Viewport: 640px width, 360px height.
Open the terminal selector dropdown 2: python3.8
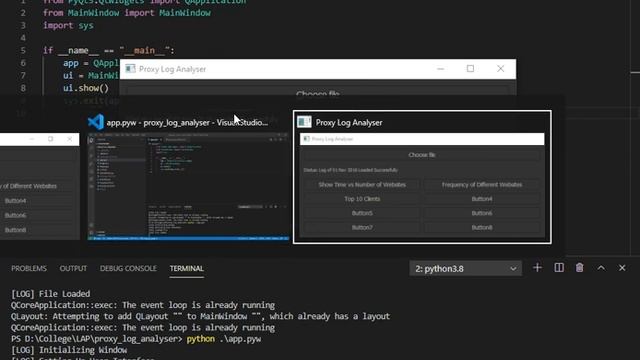[x=465, y=269]
